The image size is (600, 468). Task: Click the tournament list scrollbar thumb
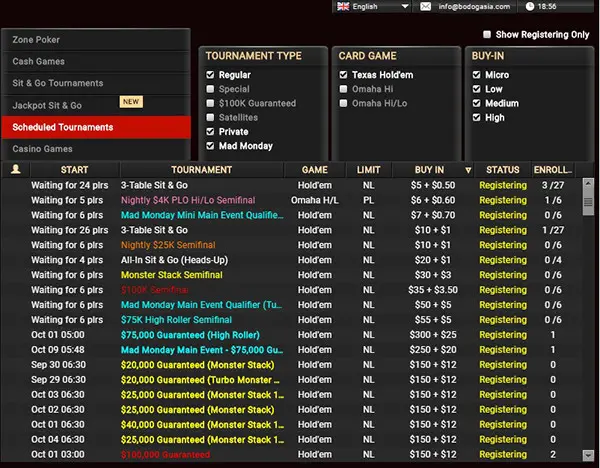(588, 202)
